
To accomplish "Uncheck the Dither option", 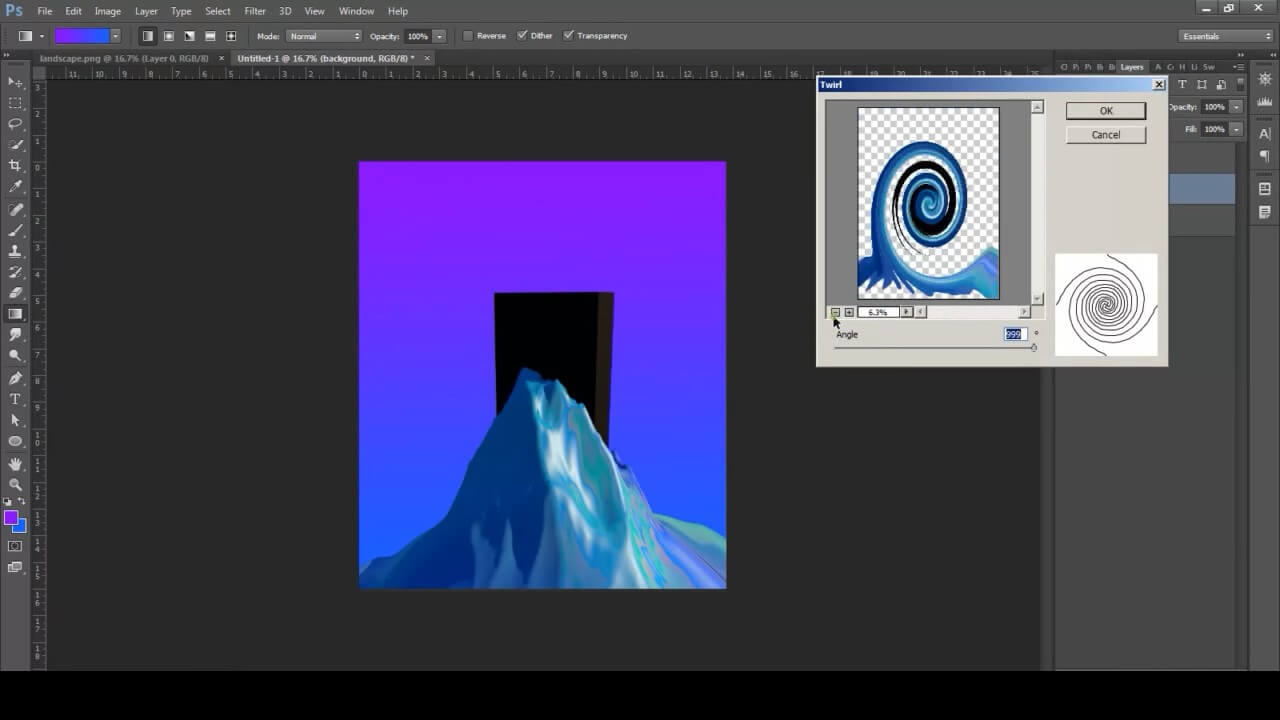I will coord(522,36).
